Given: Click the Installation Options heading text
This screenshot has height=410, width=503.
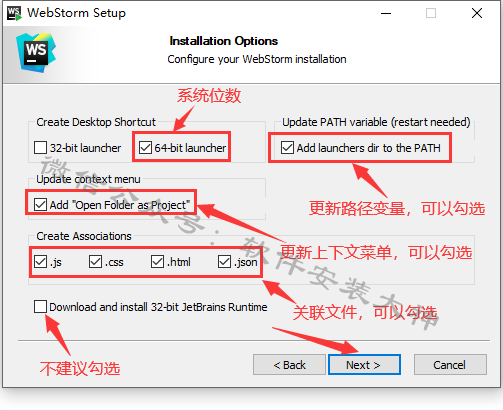Looking at the screenshot, I should pyautogui.click(x=224, y=41).
